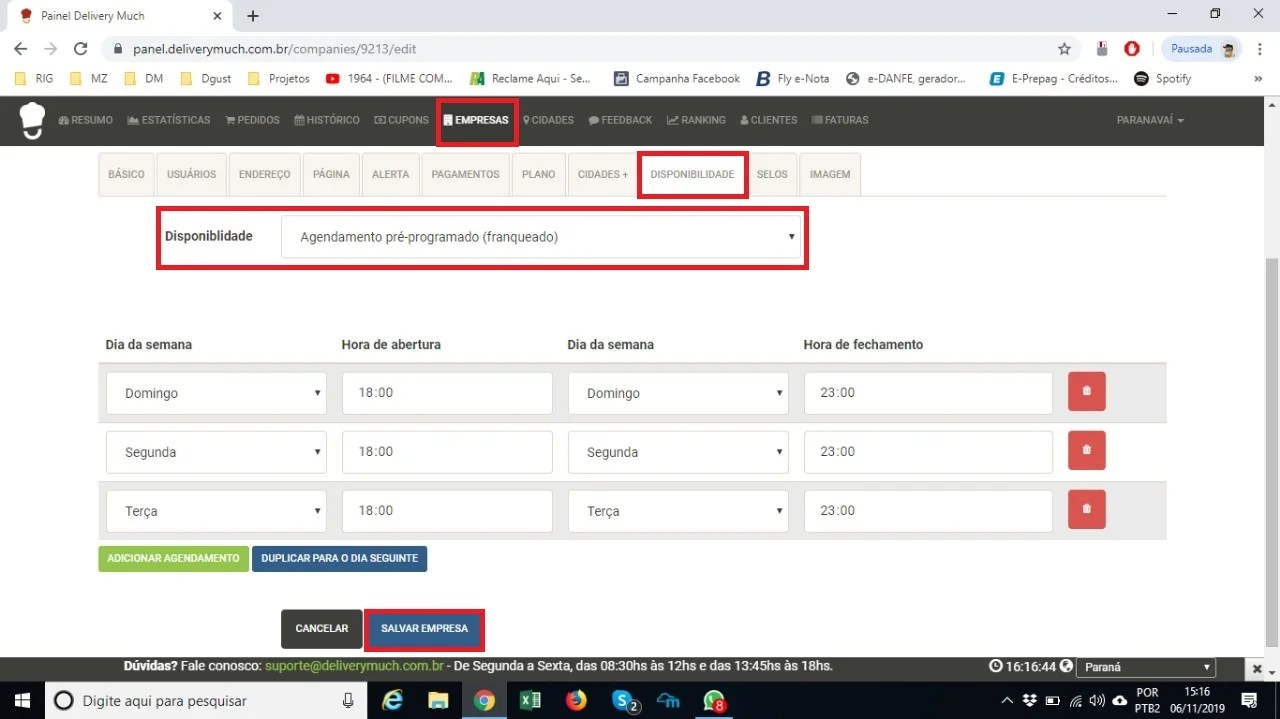This screenshot has height=719, width=1280.
Task: Reload the page
Action: tap(81, 49)
